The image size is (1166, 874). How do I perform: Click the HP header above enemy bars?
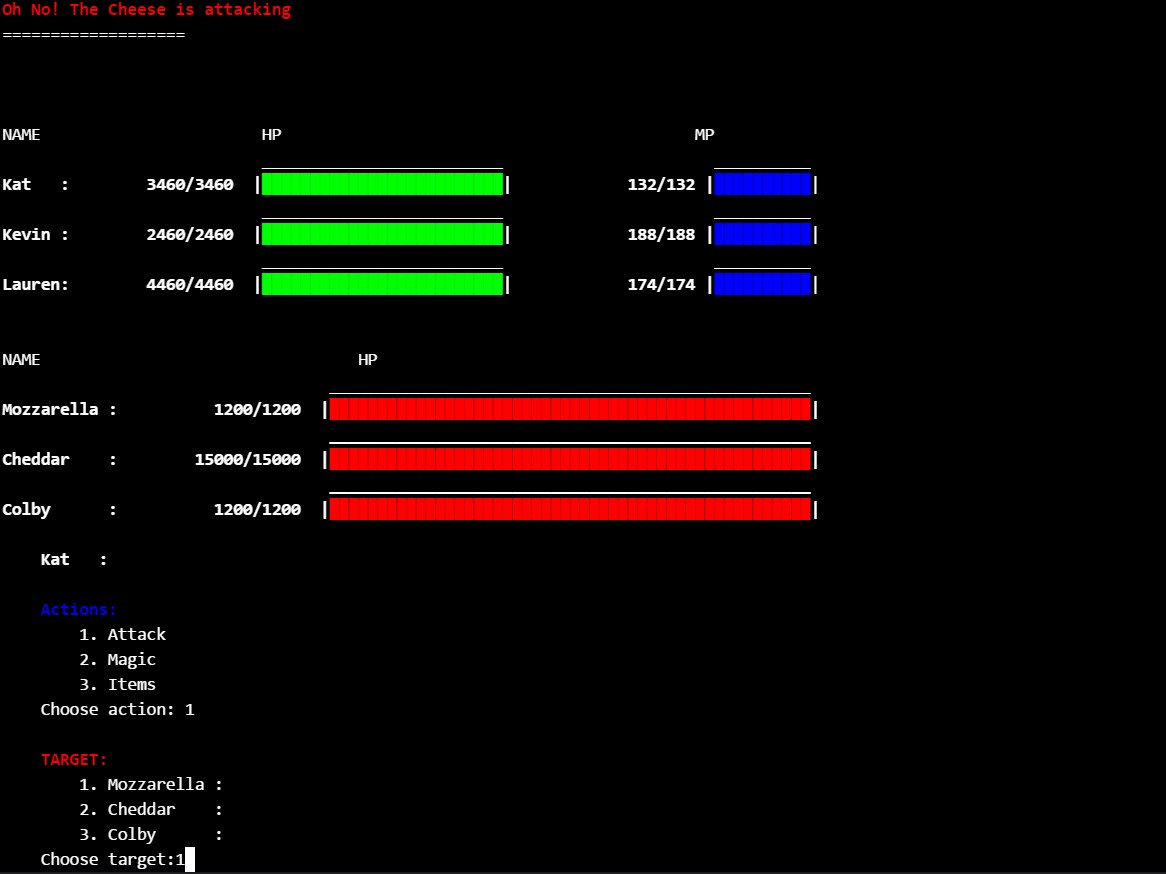click(367, 359)
